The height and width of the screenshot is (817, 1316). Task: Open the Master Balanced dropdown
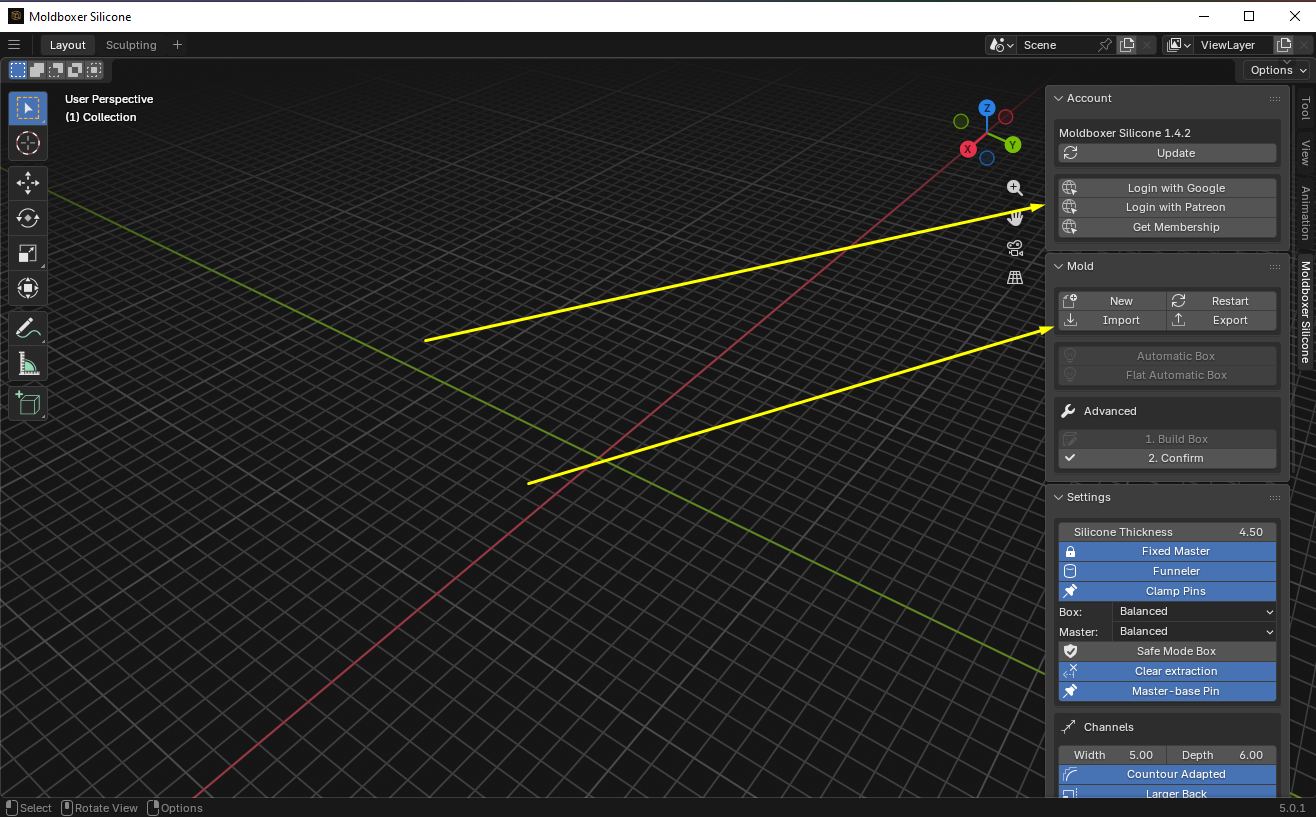click(1195, 631)
